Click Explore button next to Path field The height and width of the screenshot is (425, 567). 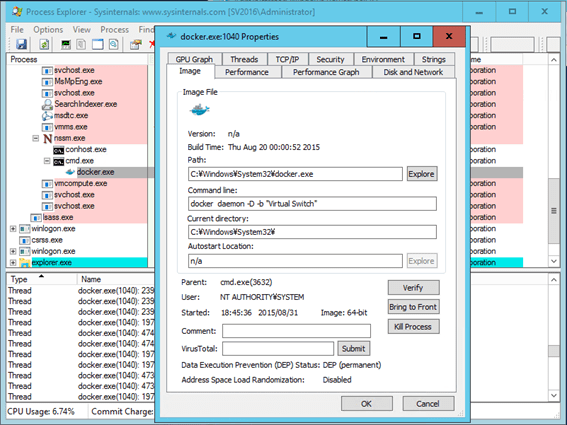(421, 174)
